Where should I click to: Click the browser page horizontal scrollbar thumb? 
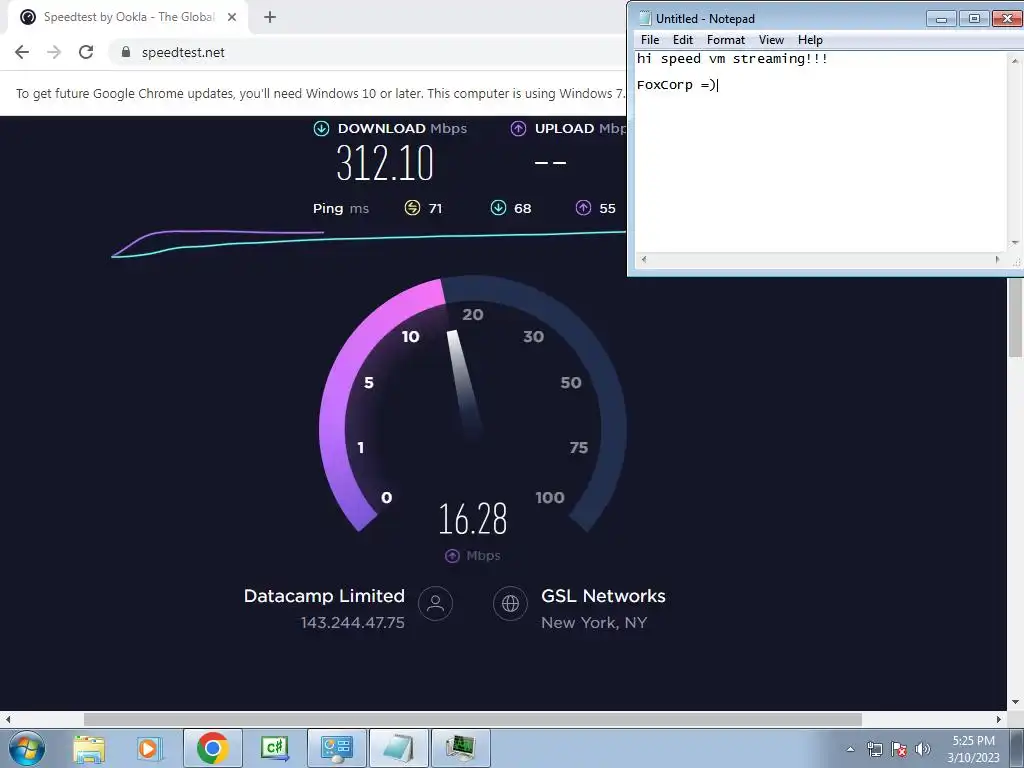coord(473,719)
